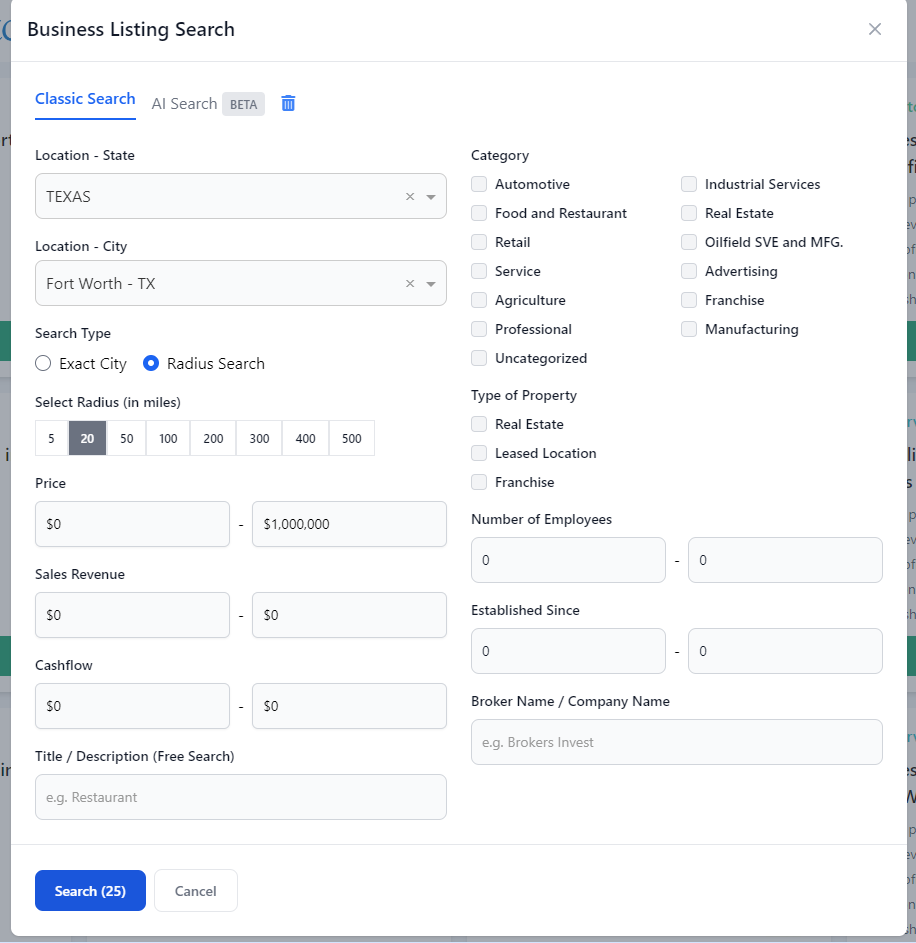Select the Classic Search tab
The width and height of the screenshot is (916, 943).
[85, 99]
